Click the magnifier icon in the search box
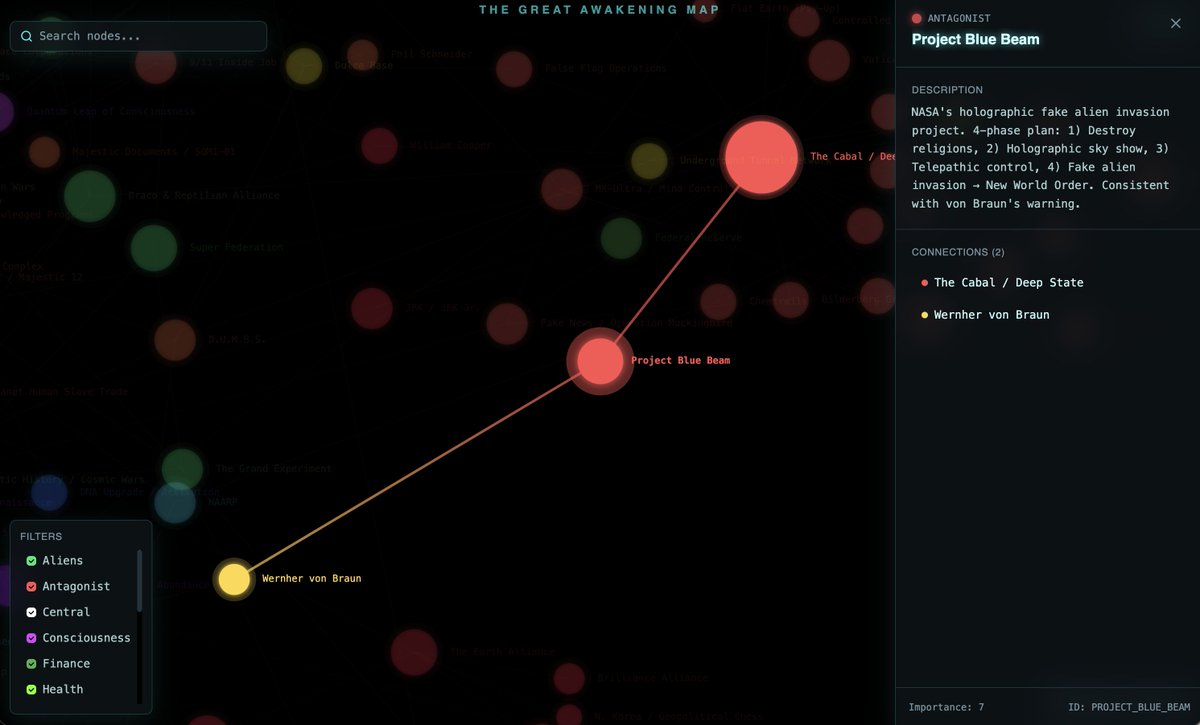Viewport: 1200px width, 725px height. pos(26,36)
